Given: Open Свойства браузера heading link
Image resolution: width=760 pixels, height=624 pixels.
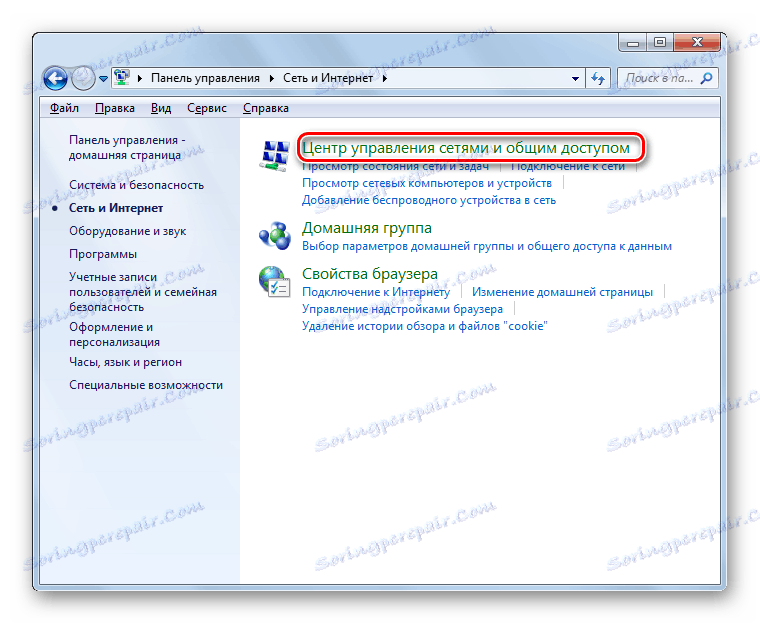Looking at the screenshot, I should (370, 274).
